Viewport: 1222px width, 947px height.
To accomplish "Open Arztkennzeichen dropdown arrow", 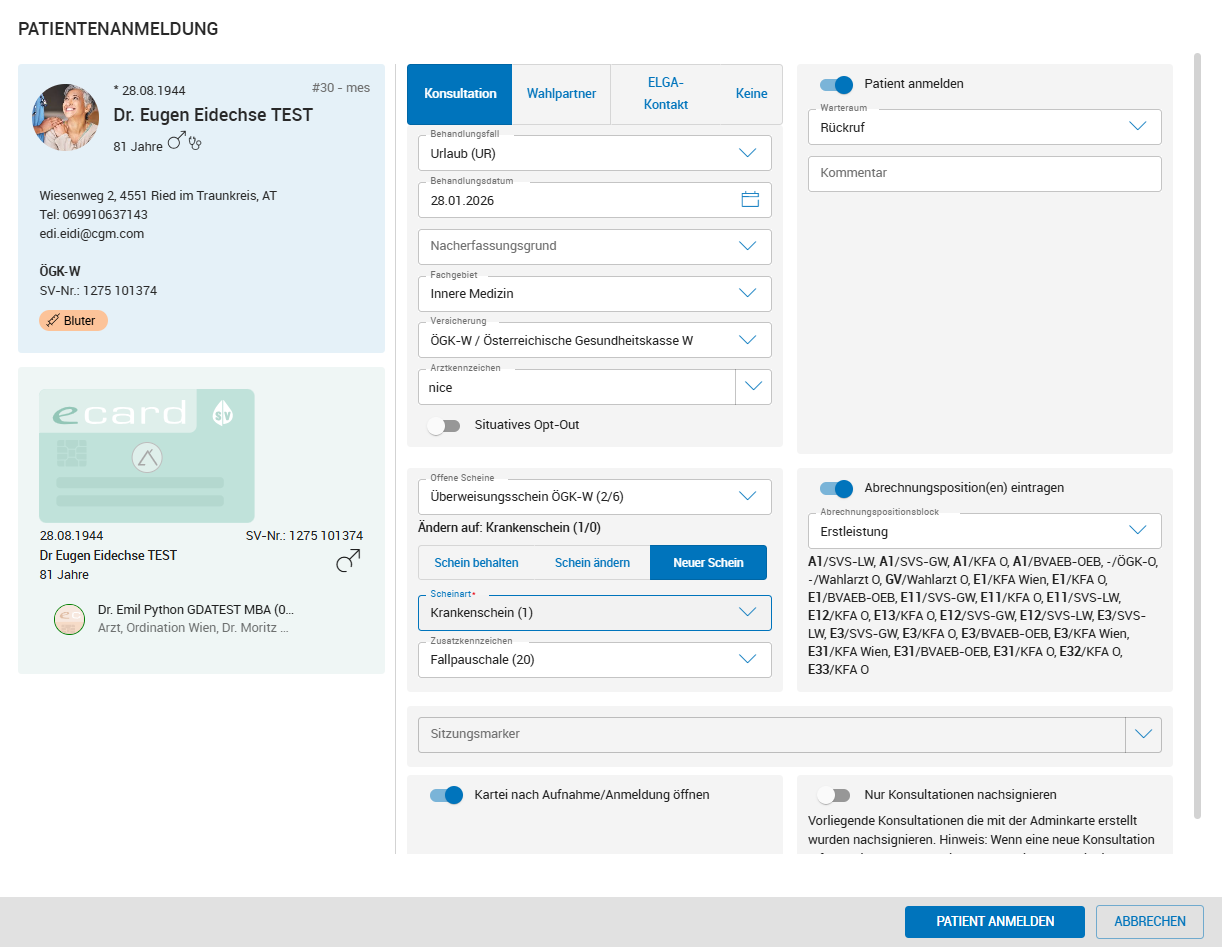I will coord(753,387).
